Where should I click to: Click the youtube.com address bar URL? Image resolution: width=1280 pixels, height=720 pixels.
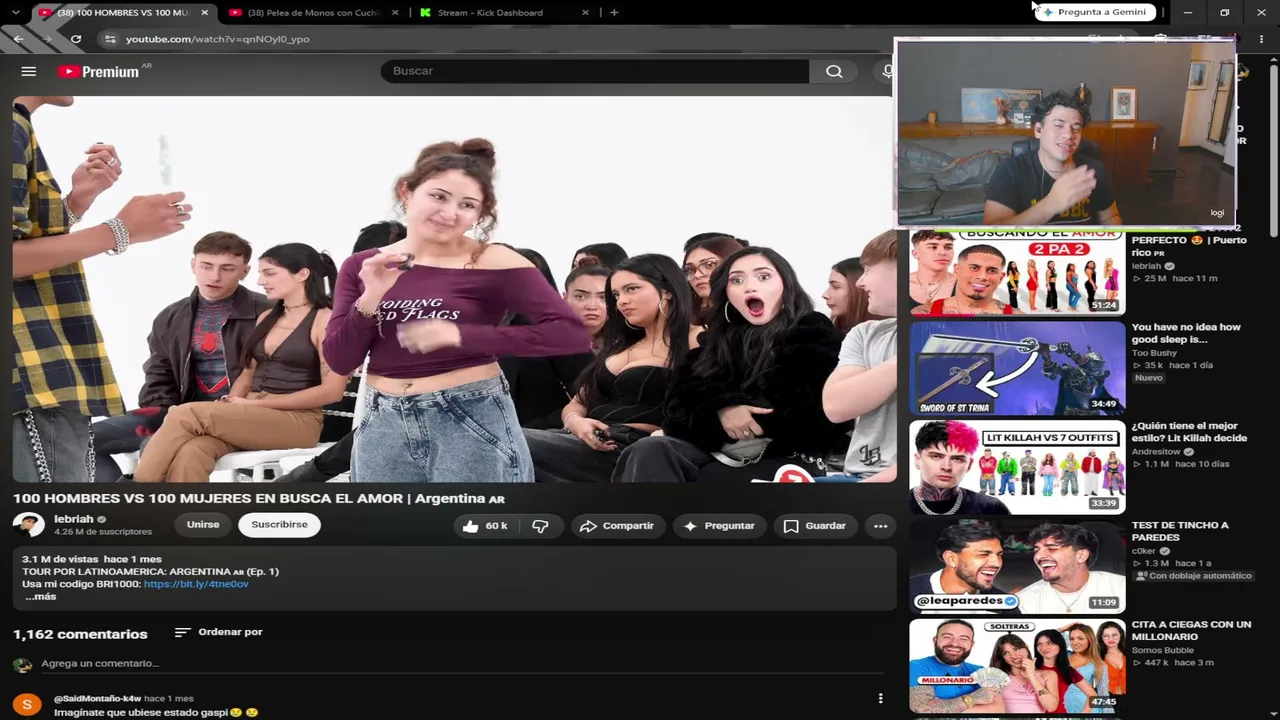click(218, 39)
